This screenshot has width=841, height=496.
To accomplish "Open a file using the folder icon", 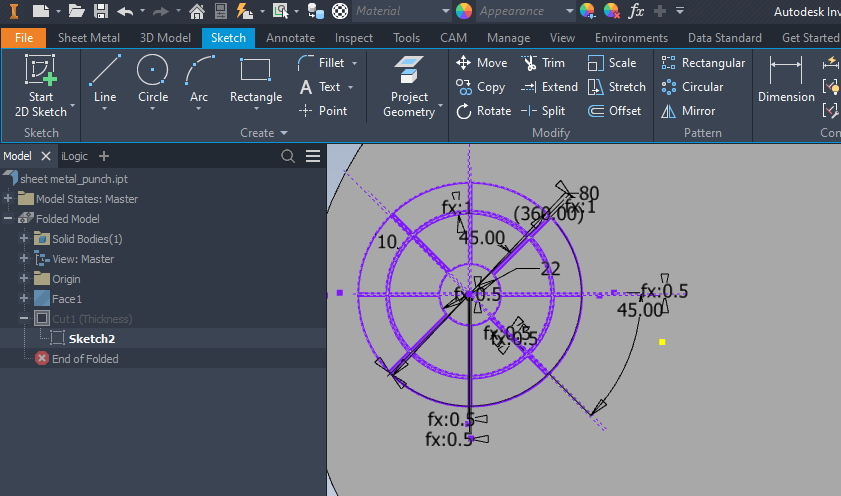I will (76, 11).
